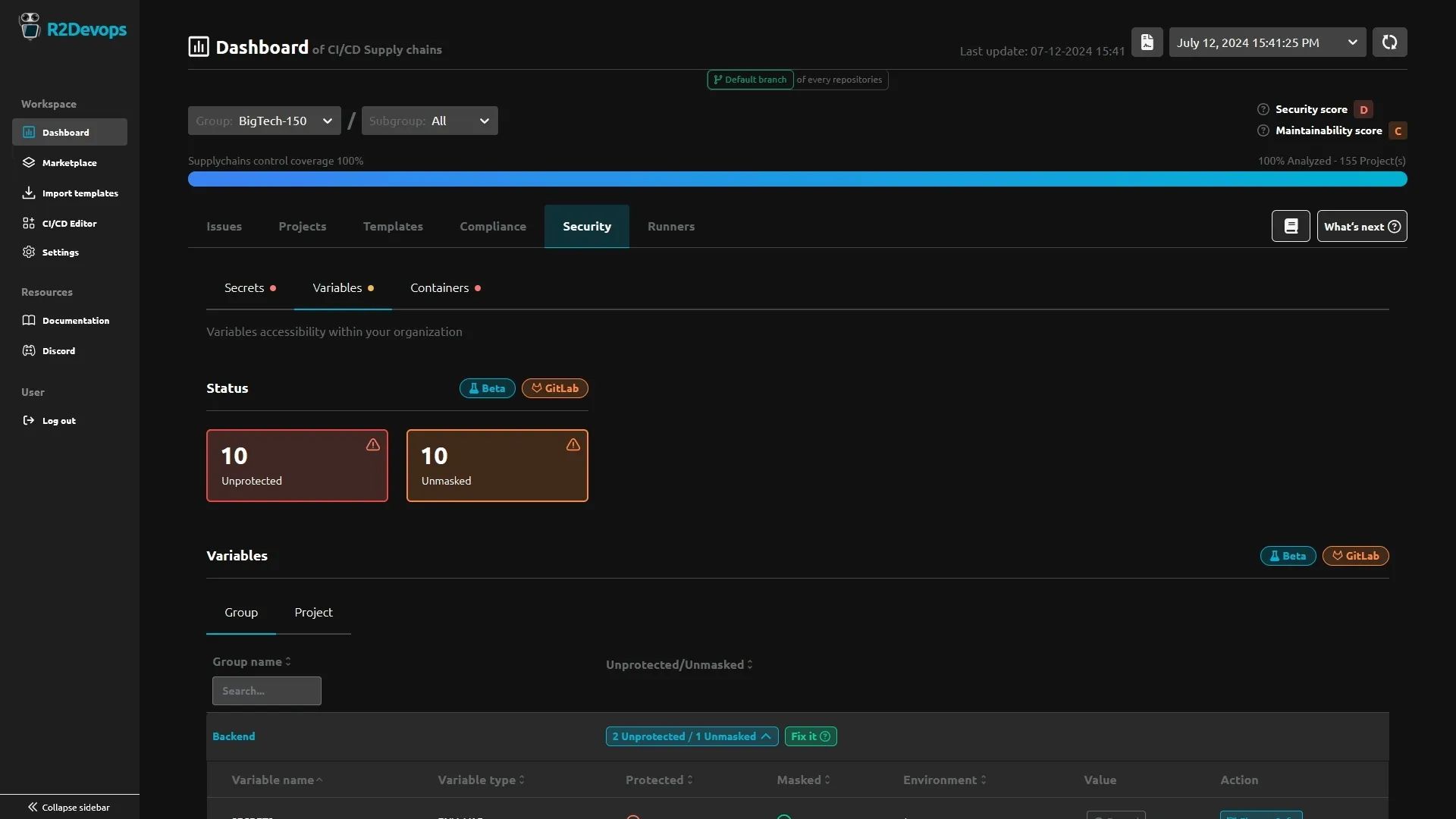Click the Import templates sidebar icon
Viewport: 1456px width, 819px height.
29,193
